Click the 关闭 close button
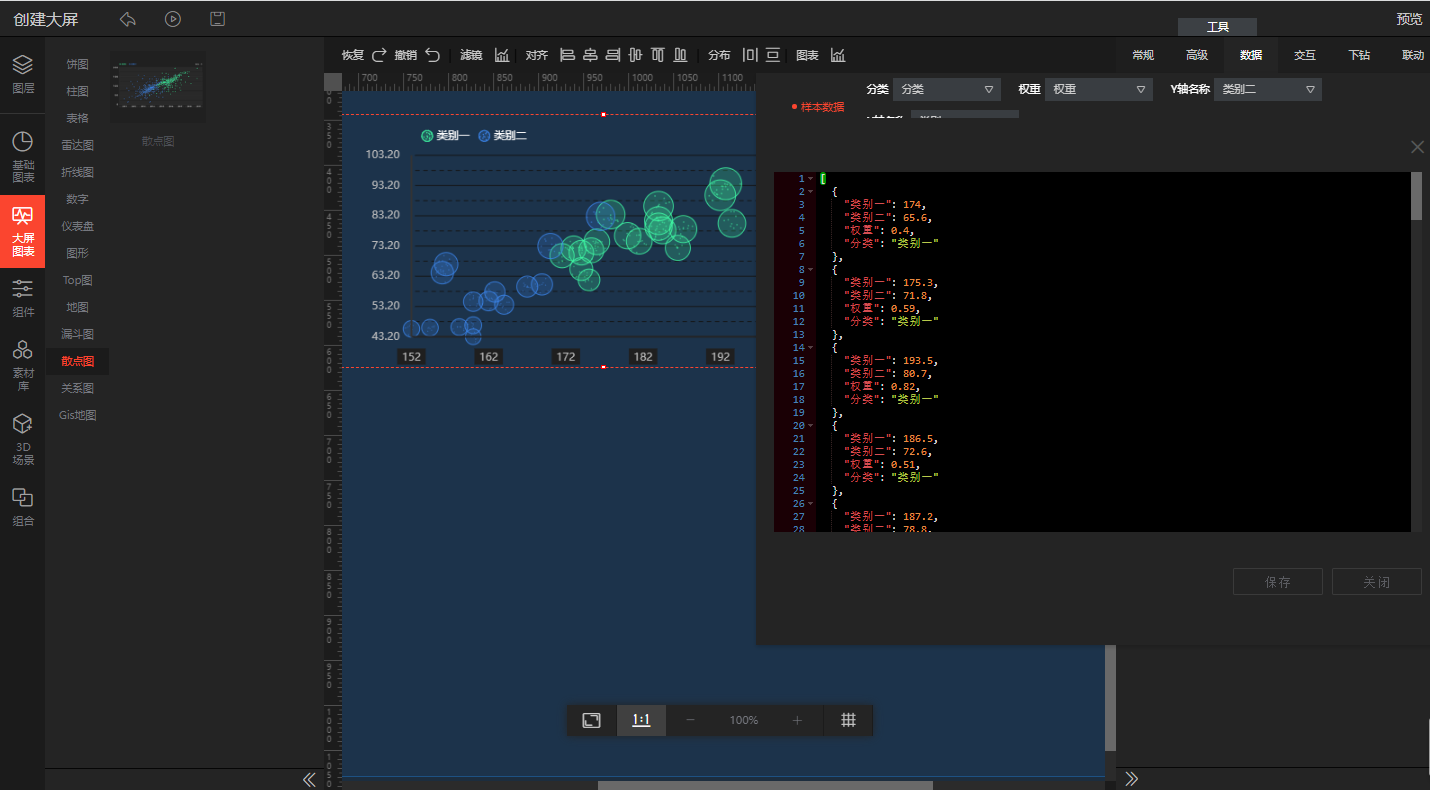The height and width of the screenshot is (790, 1430). click(1377, 582)
